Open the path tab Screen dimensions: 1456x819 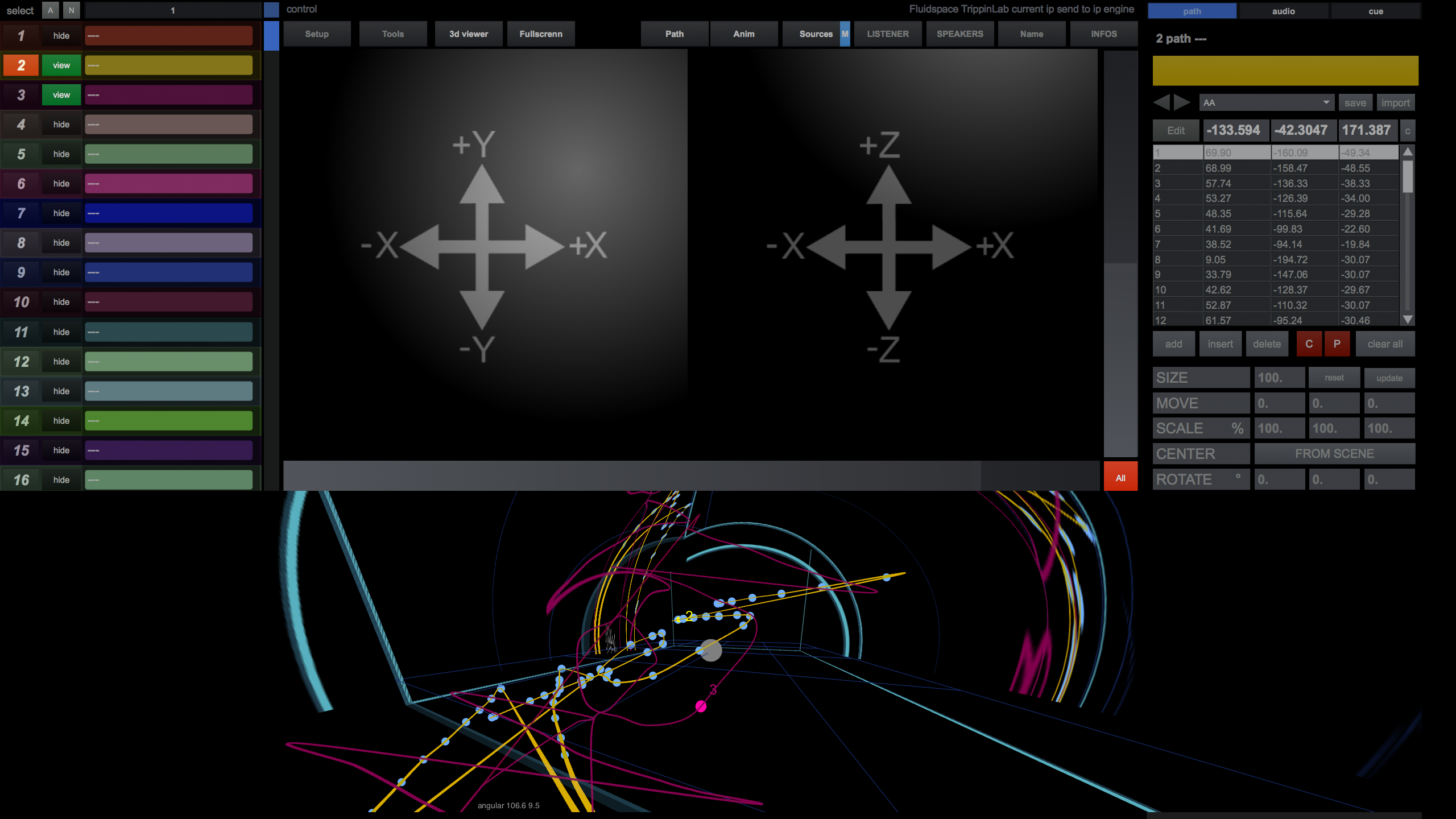click(x=1192, y=11)
